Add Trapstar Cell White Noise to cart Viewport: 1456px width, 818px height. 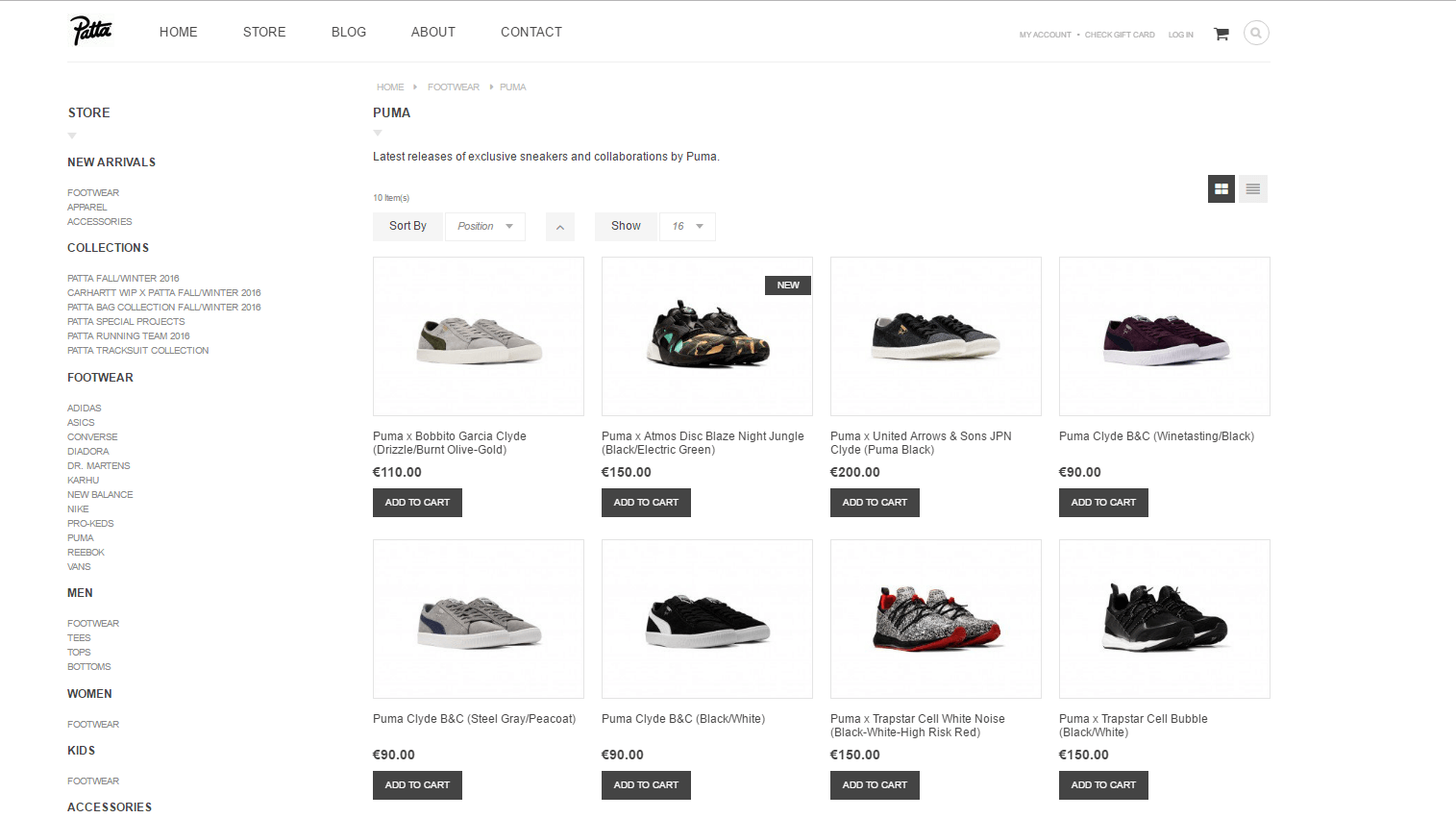[875, 785]
